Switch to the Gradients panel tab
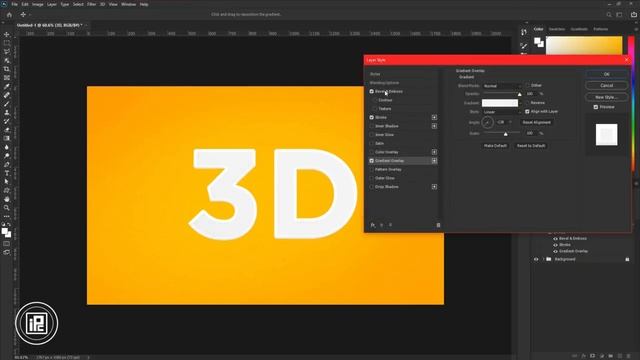The width and height of the screenshot is (640, 360). pos(579,29)
